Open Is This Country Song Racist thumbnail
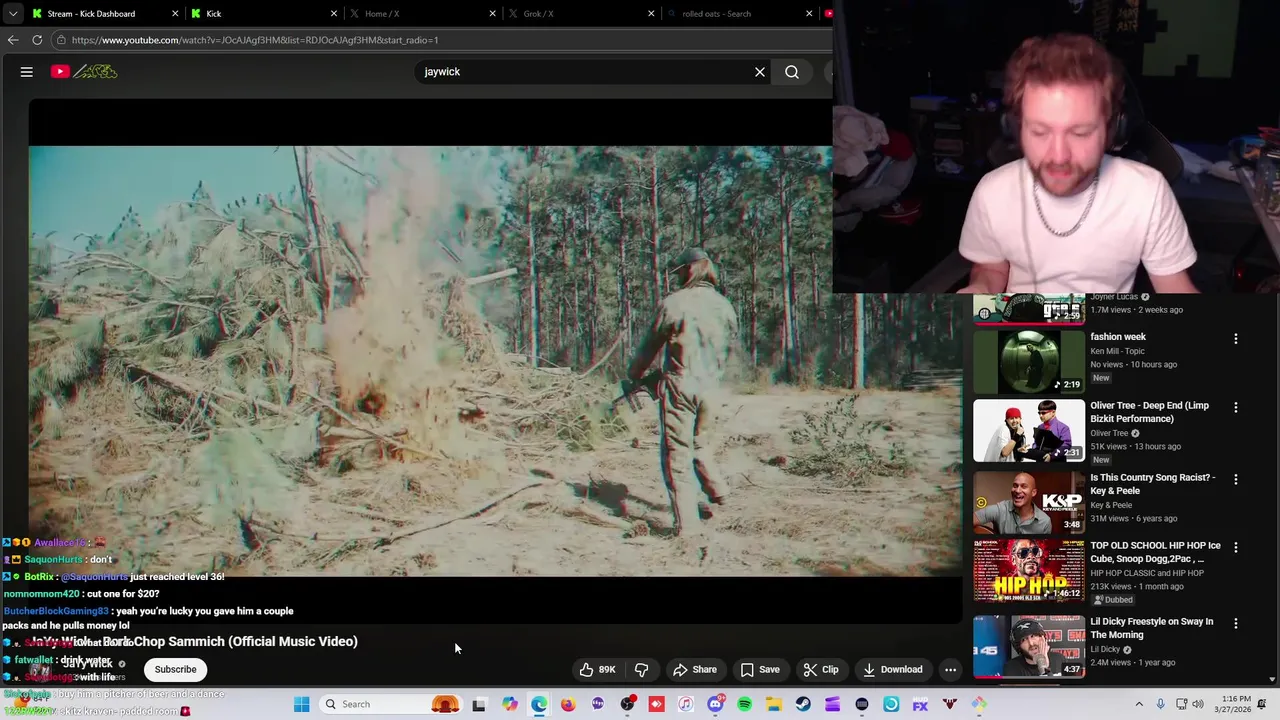 [x=1029, y=503]
